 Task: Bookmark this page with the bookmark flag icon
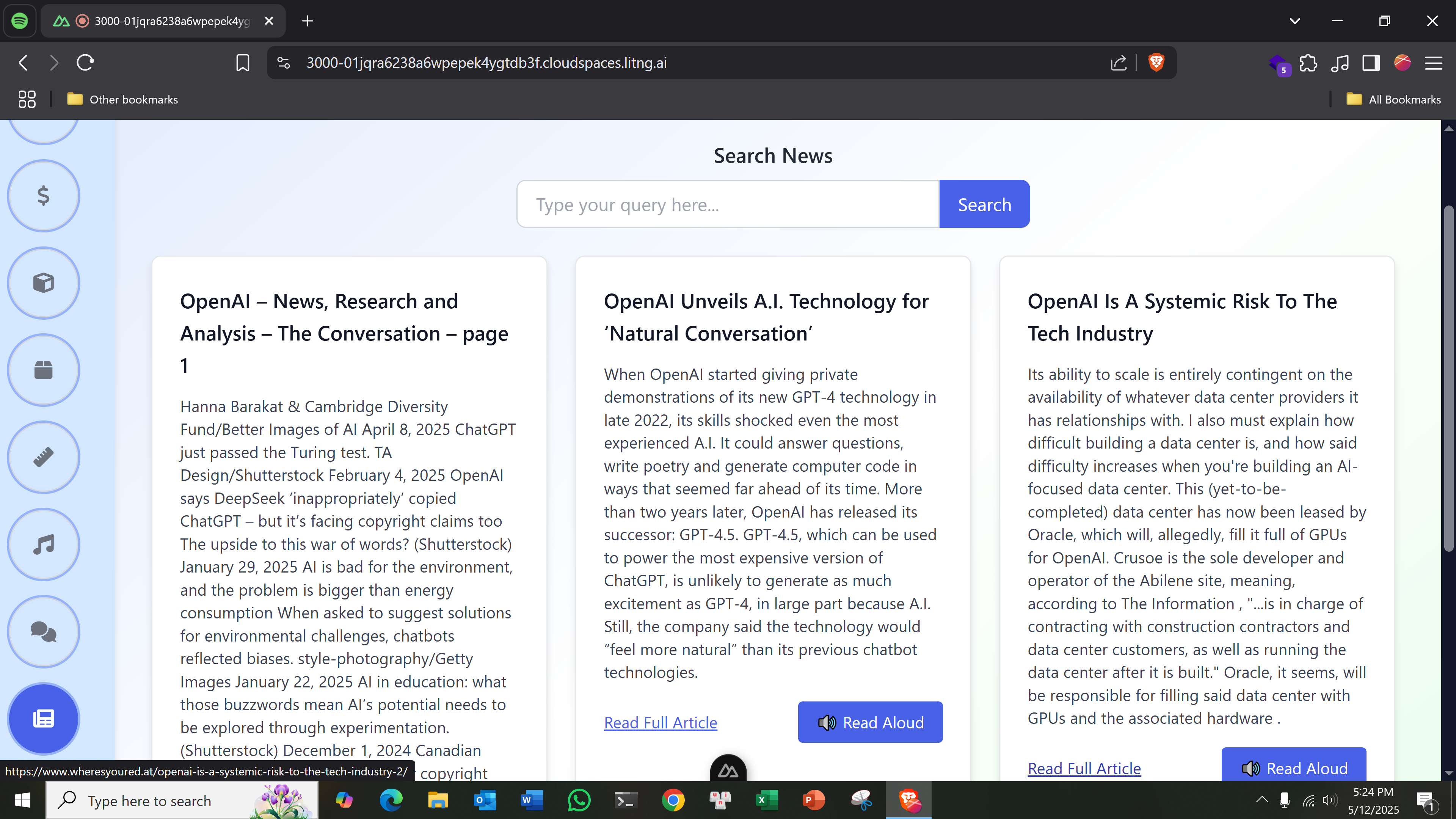point(243,63)
